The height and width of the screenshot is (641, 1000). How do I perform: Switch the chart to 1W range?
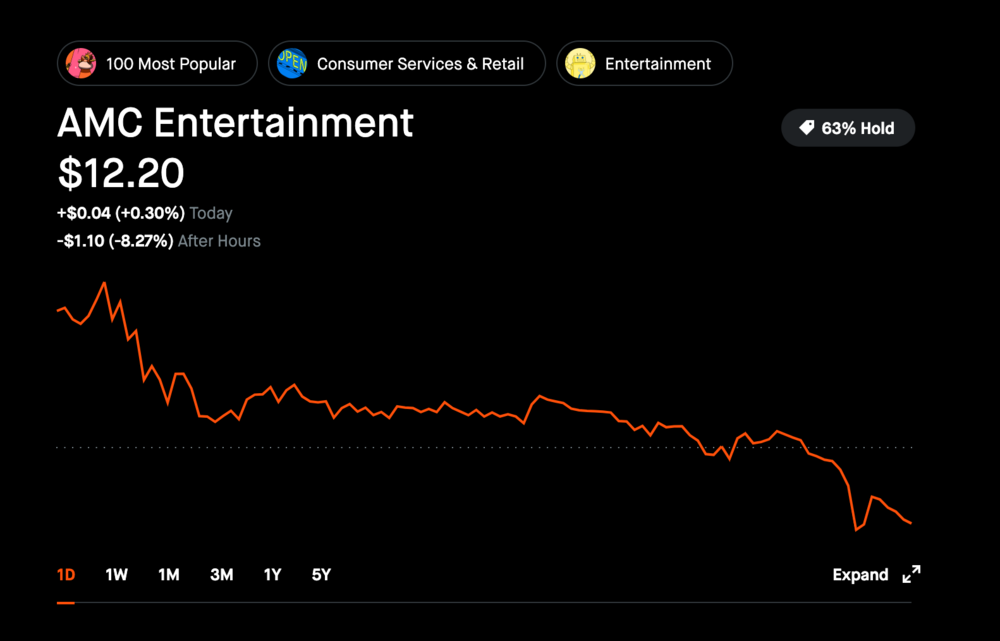[x=117, y=575]
